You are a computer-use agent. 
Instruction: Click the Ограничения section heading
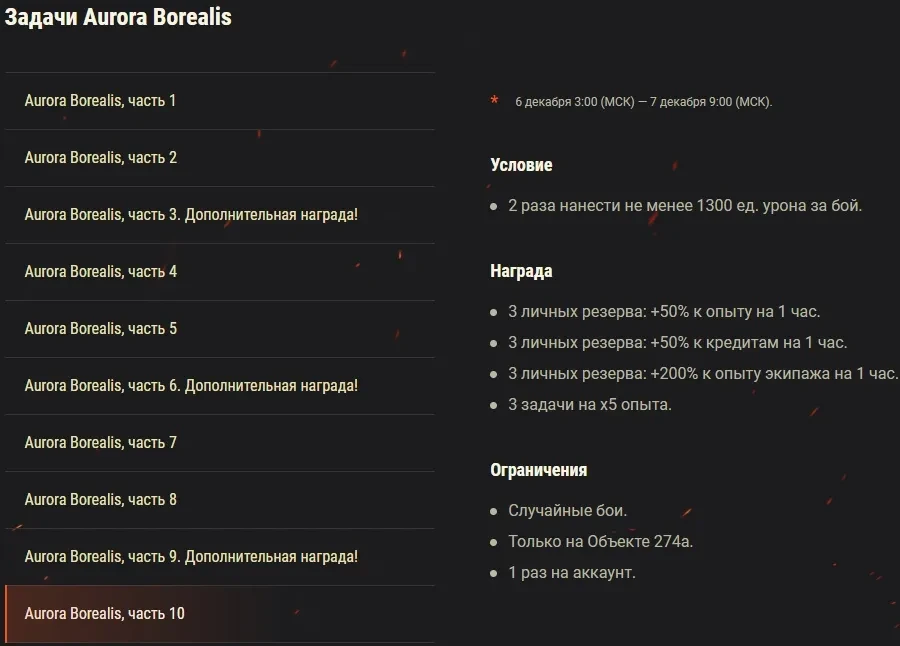tap(538, 470)
